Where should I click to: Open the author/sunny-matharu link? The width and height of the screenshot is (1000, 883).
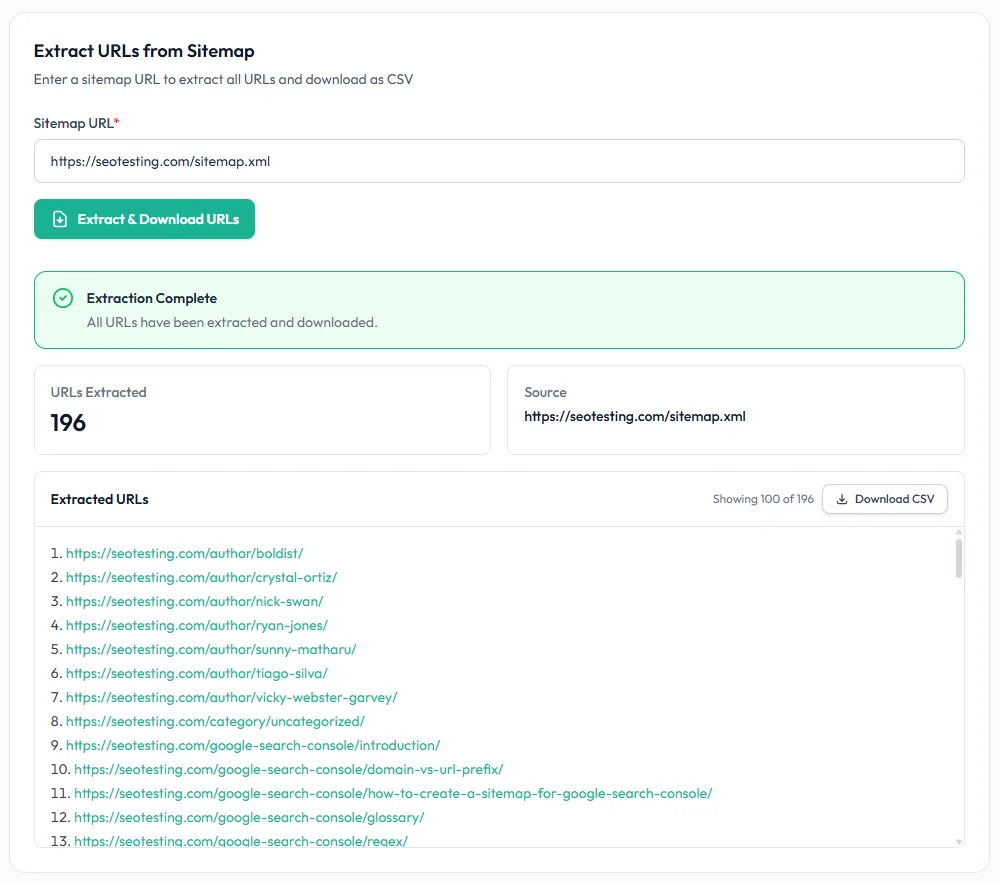[x=207, y=649]
